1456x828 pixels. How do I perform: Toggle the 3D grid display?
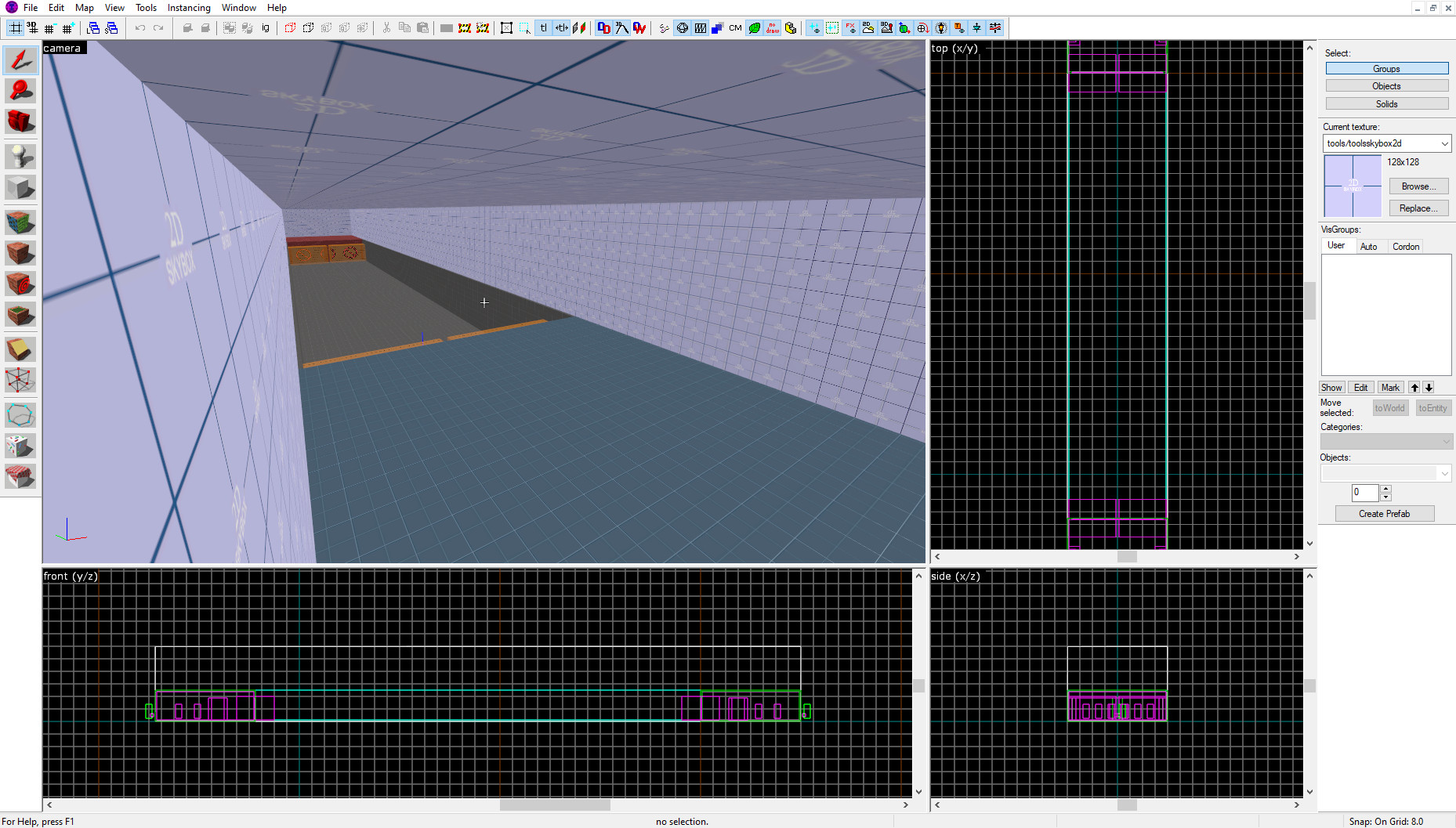coord(32,28)
